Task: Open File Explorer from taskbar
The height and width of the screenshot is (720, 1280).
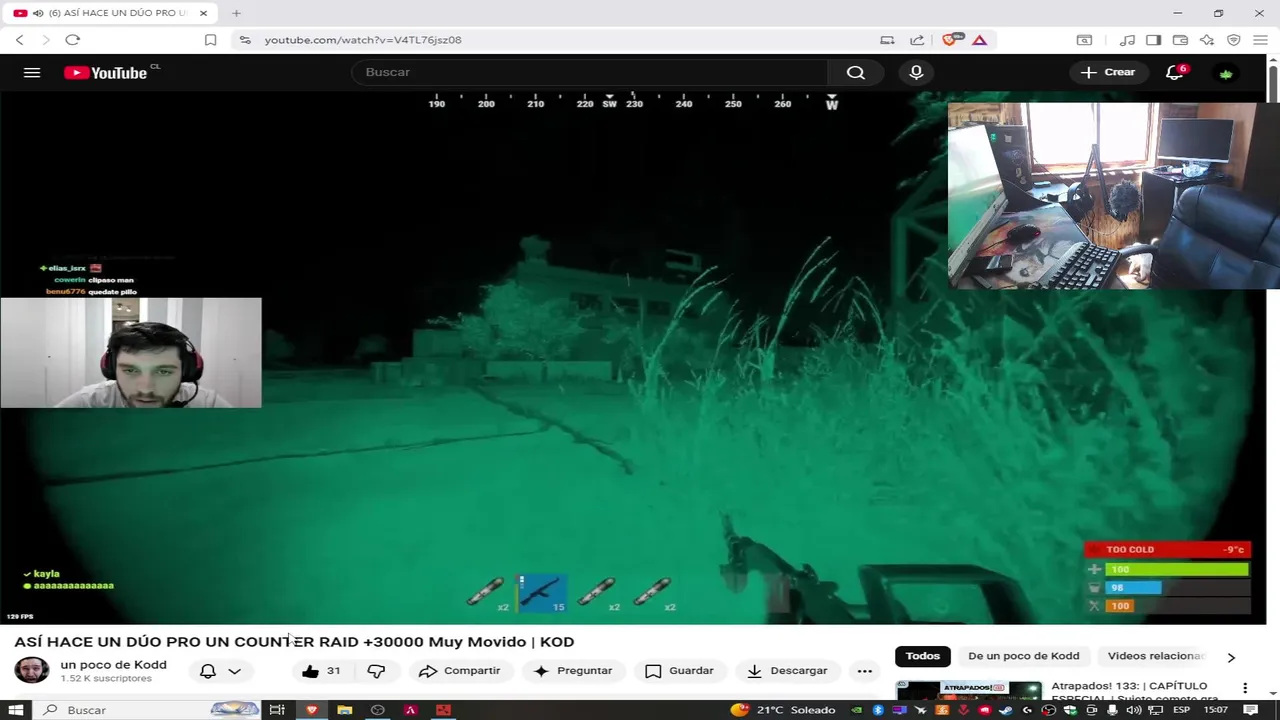Action: (x=344, y=710)
